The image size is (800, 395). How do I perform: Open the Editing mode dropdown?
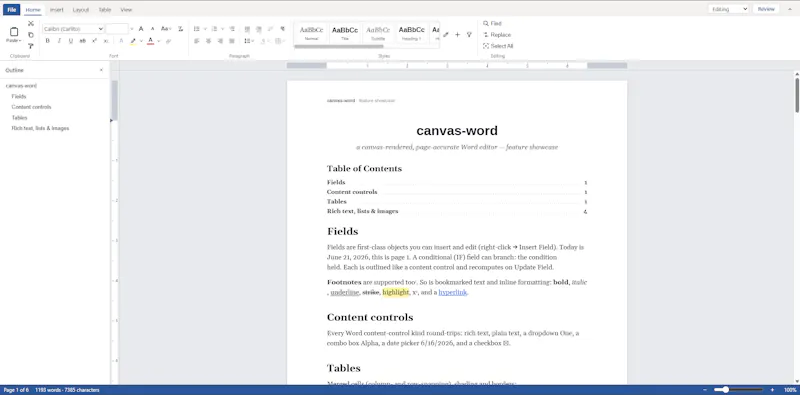729,9
